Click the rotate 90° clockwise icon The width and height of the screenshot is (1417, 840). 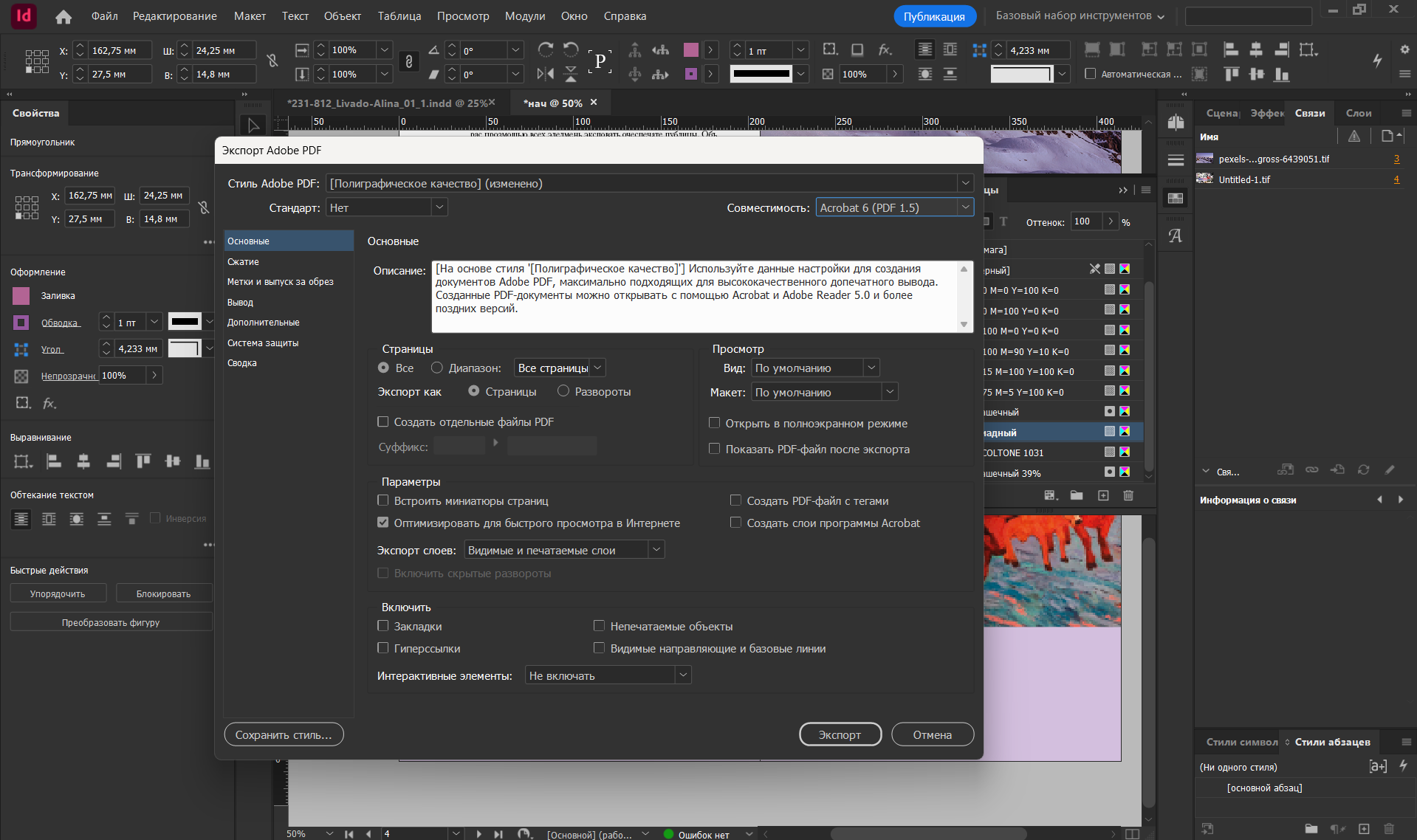tap(546, 49)
